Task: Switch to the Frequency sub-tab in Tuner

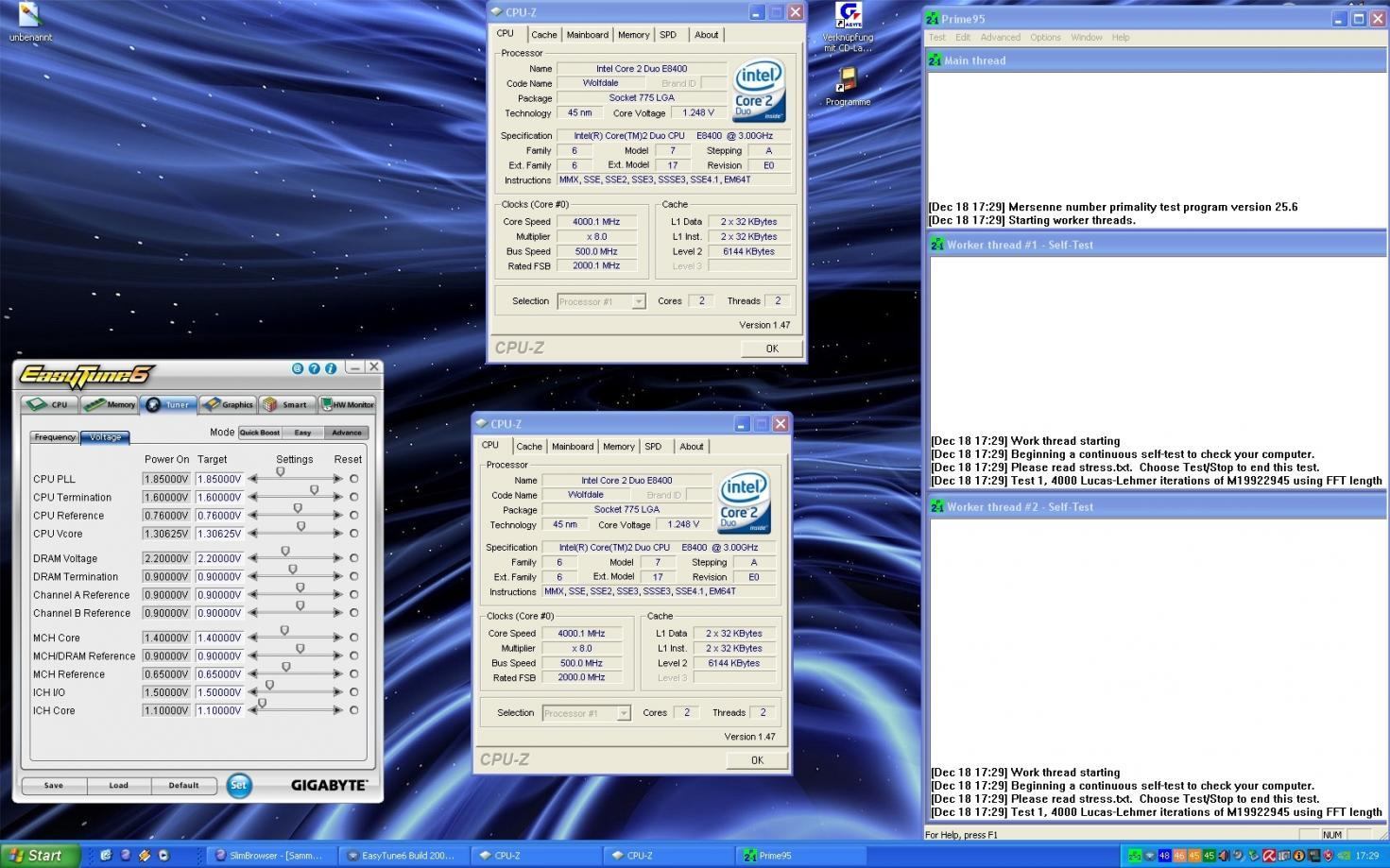Action: coord(55,437)
